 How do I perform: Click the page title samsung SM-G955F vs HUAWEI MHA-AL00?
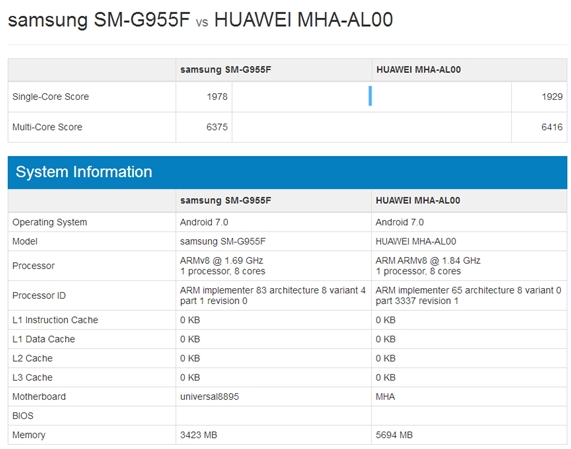click(x=200, y=20)
